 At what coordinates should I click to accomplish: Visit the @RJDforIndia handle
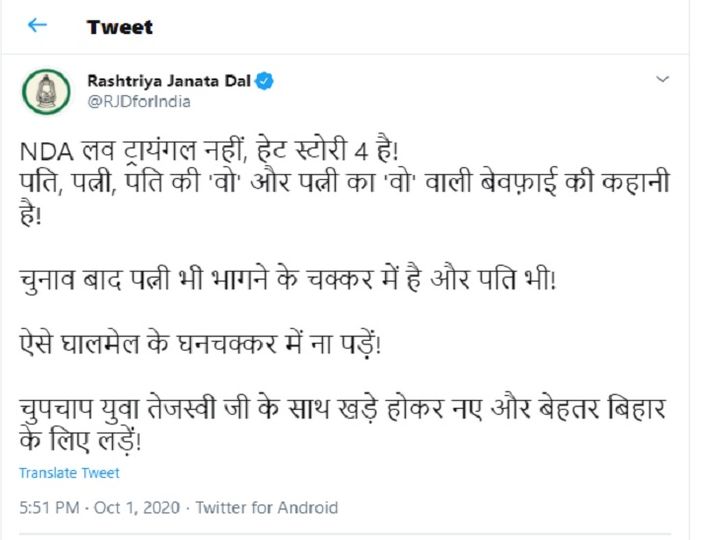point(139,101)
